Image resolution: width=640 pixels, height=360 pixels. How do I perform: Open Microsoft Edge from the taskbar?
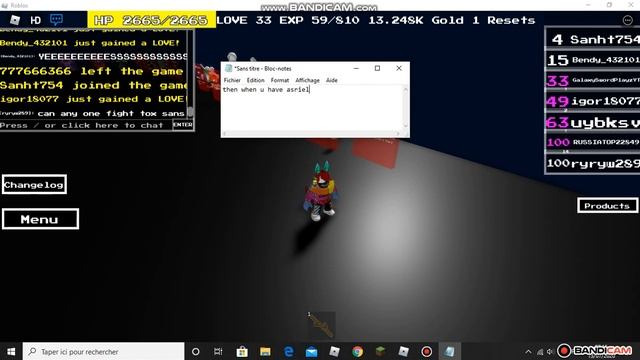[289, 351]
